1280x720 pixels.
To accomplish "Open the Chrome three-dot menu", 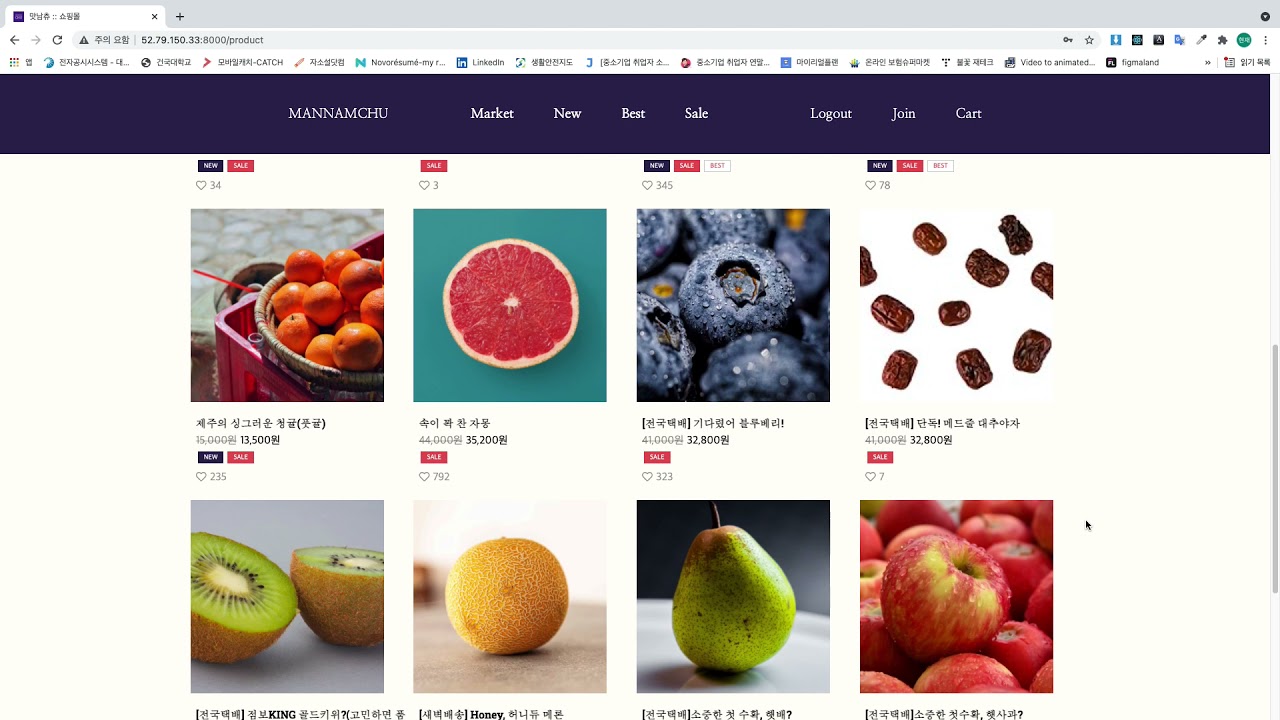I will (1265, 40).
